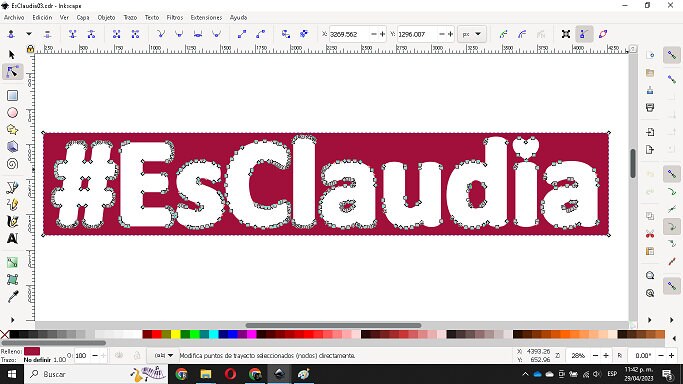Toggle show path outline

point(603,34)
